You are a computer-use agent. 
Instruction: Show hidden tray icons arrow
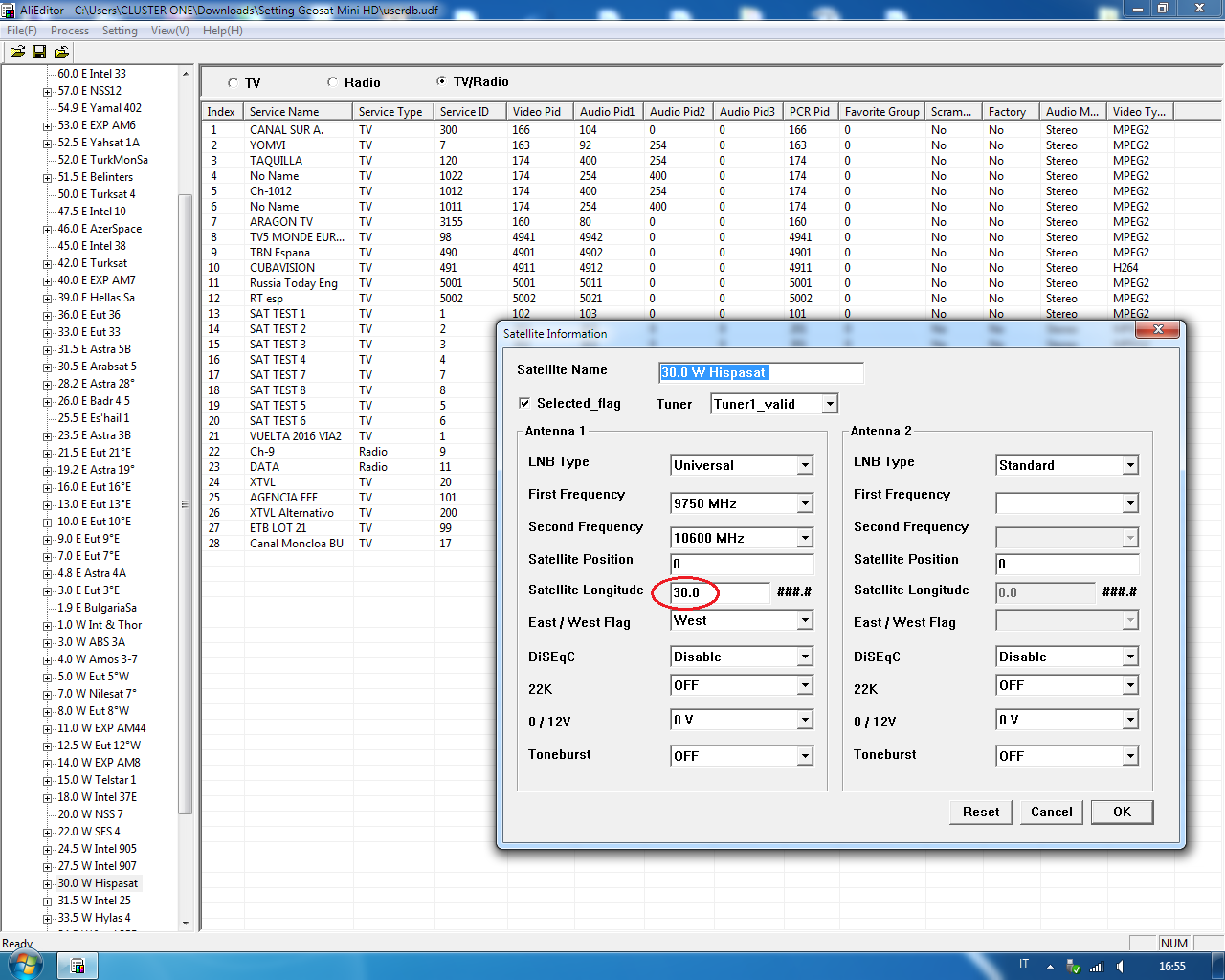click(x=1050, y=967)
